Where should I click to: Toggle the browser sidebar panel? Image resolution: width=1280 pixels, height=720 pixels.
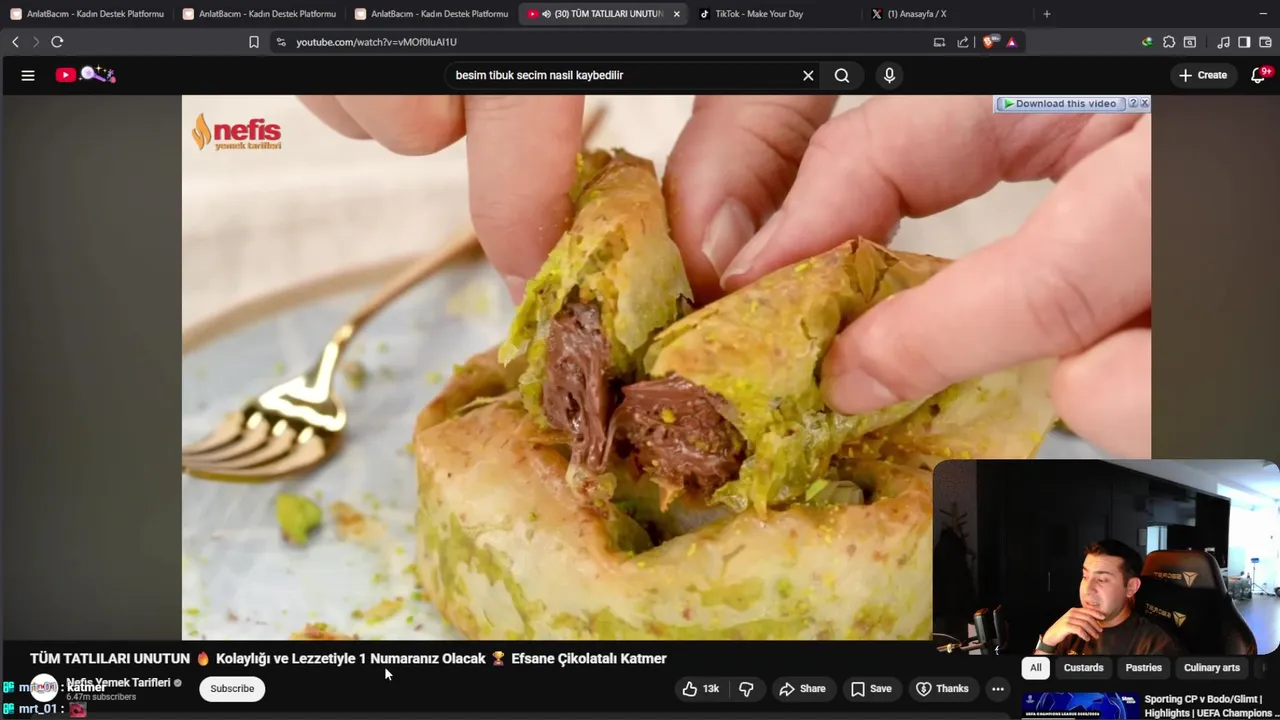[1244, 42]
